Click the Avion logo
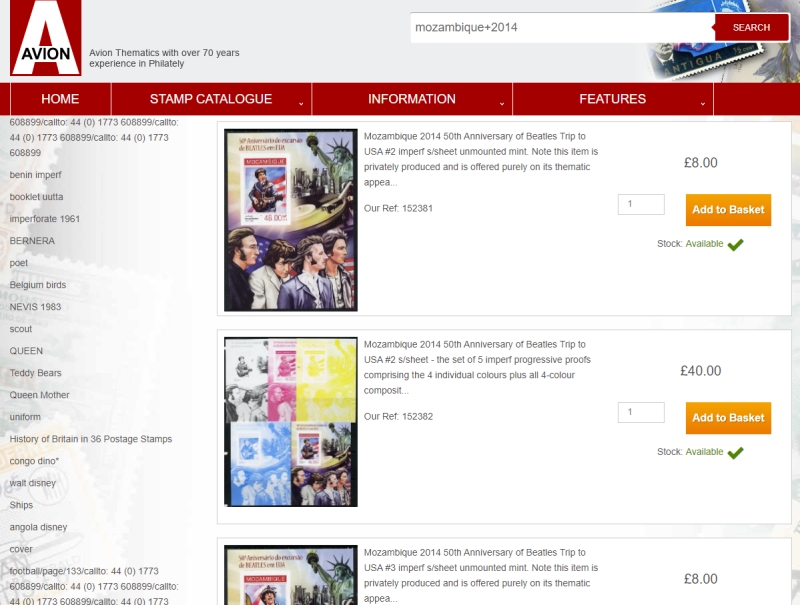The height and width of the screenshot is (605, 800). pos(45,38)
